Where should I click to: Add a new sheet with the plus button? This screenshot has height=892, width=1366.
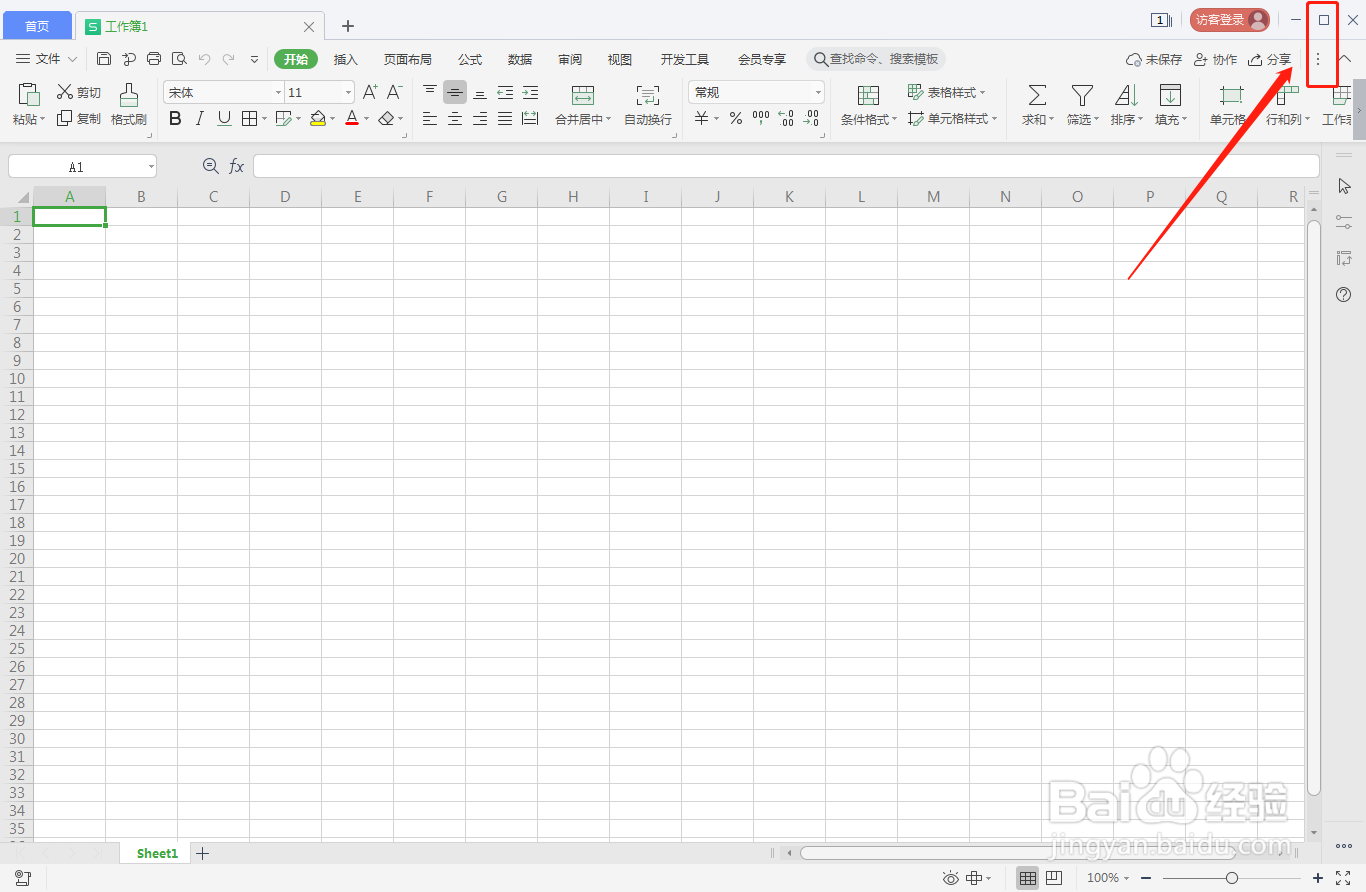tap(202, 853)
